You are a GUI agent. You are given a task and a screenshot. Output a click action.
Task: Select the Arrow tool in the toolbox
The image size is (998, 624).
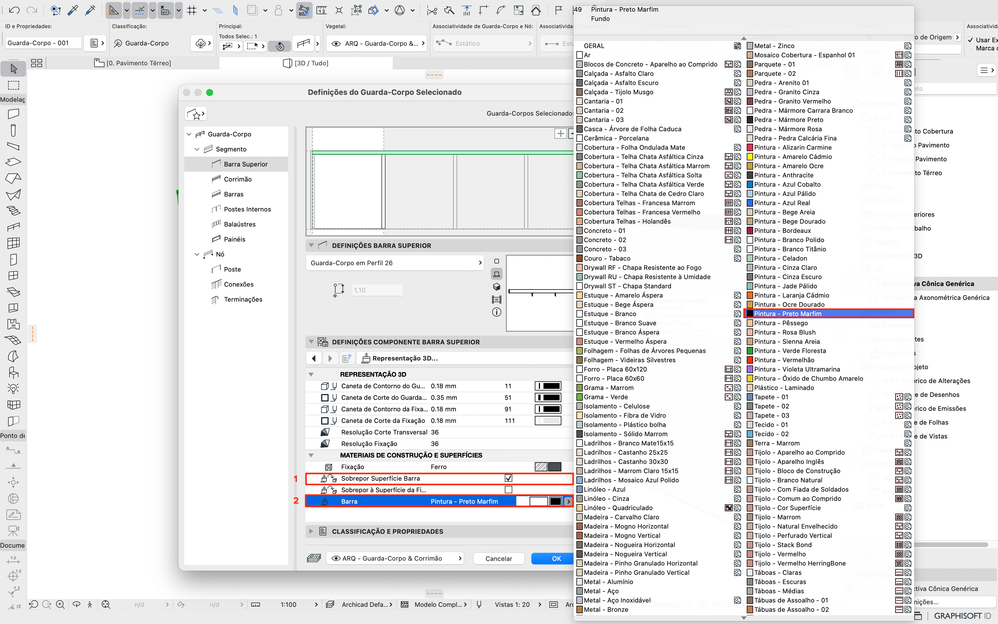(x=13, y=68)
